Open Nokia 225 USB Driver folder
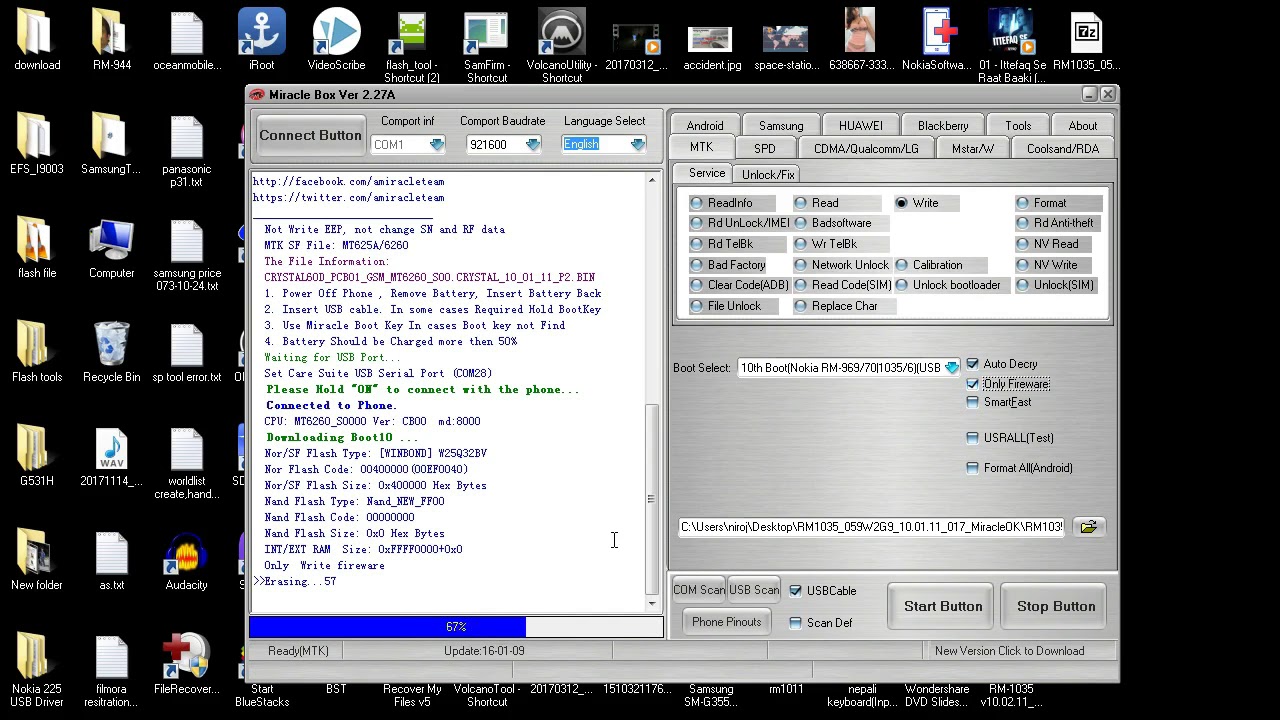 coord(37,670)
